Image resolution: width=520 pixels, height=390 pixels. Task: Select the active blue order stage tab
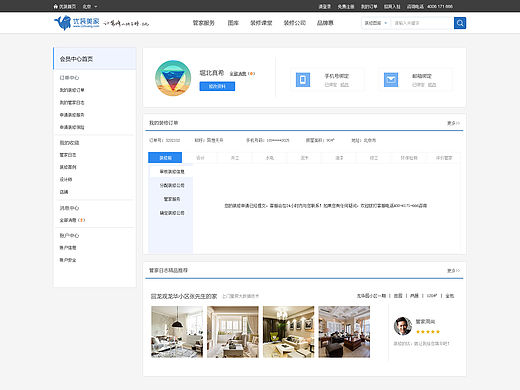165,158
